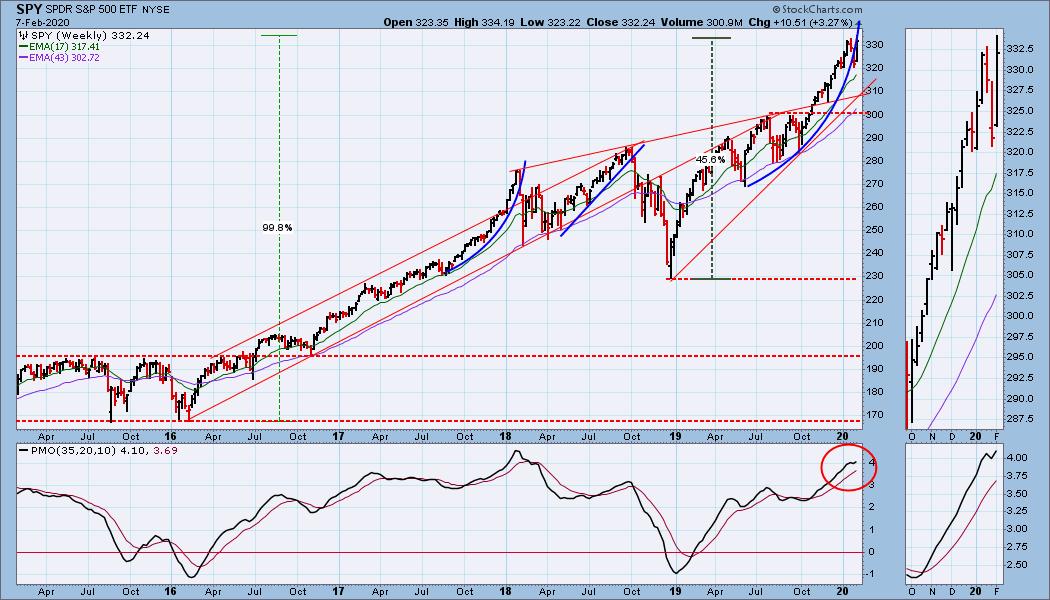This screenshot has height=600, width=1050.
Task: Click the 300 price axis label
Action: click(x=873, y=115)
